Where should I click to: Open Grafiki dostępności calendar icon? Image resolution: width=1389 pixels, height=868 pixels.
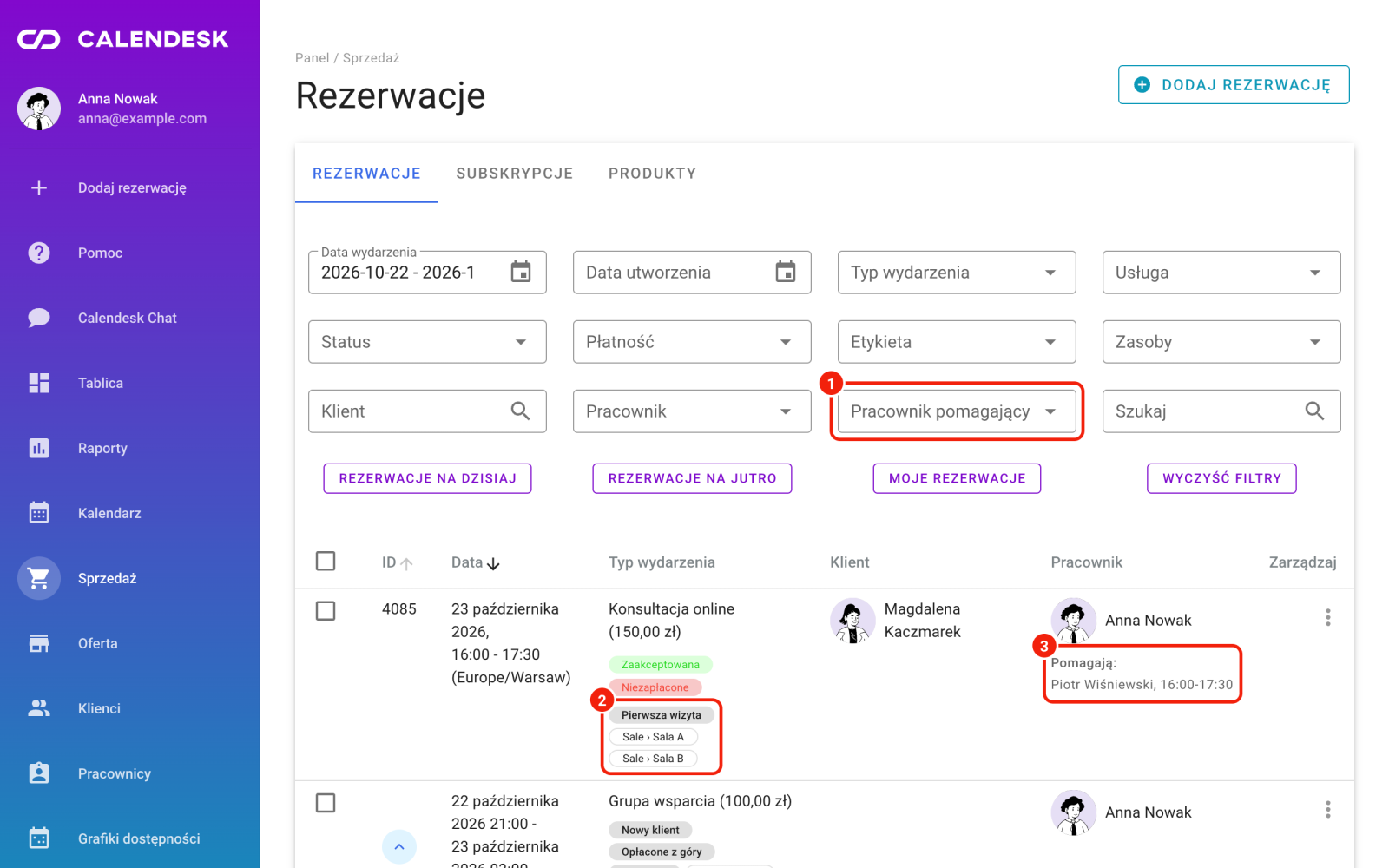click(x=39, y=838)
